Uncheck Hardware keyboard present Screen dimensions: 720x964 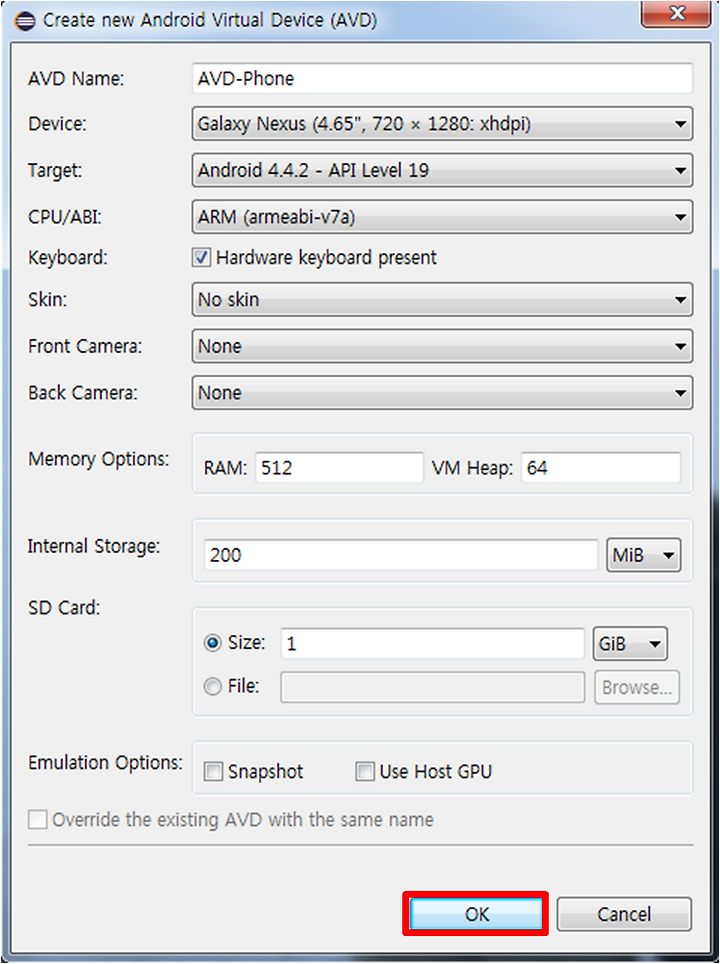coord(201,258)
